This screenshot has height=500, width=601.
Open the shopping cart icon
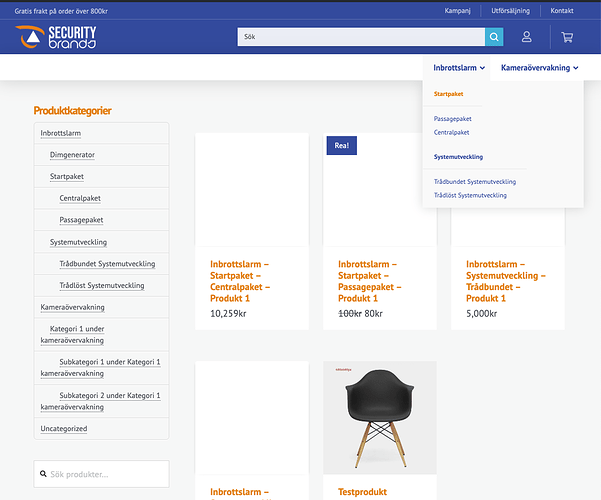point(567,37)
